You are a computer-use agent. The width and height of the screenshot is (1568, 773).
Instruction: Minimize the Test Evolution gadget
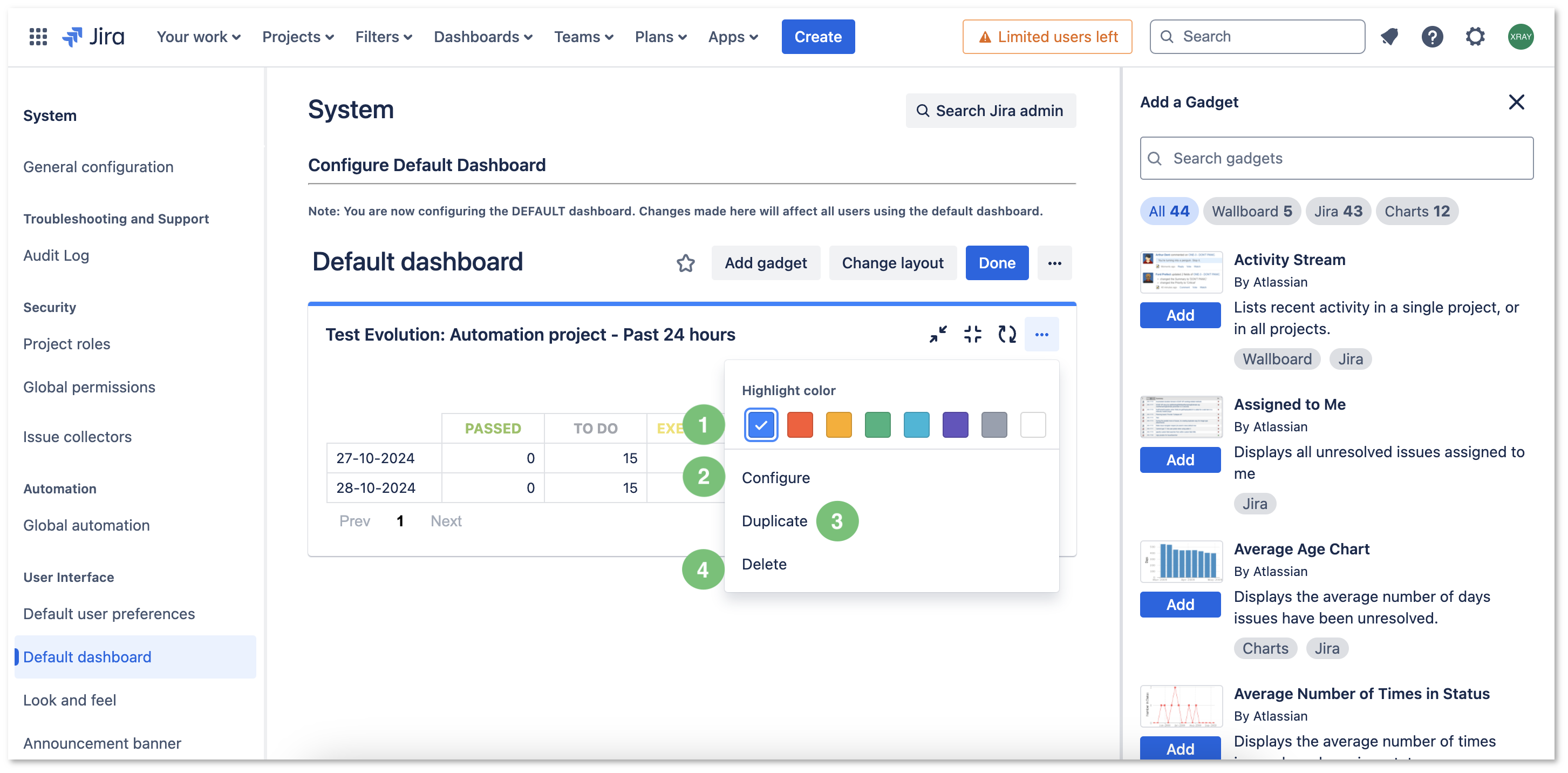pos(938,334)
